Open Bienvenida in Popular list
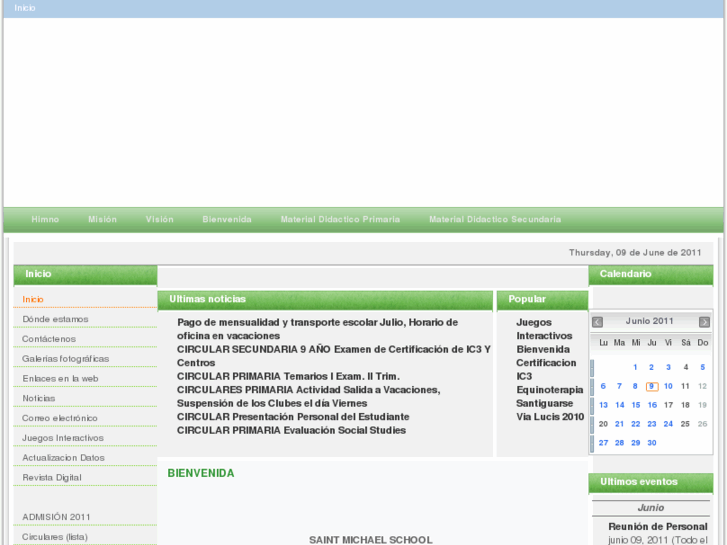 coord(543,349)
